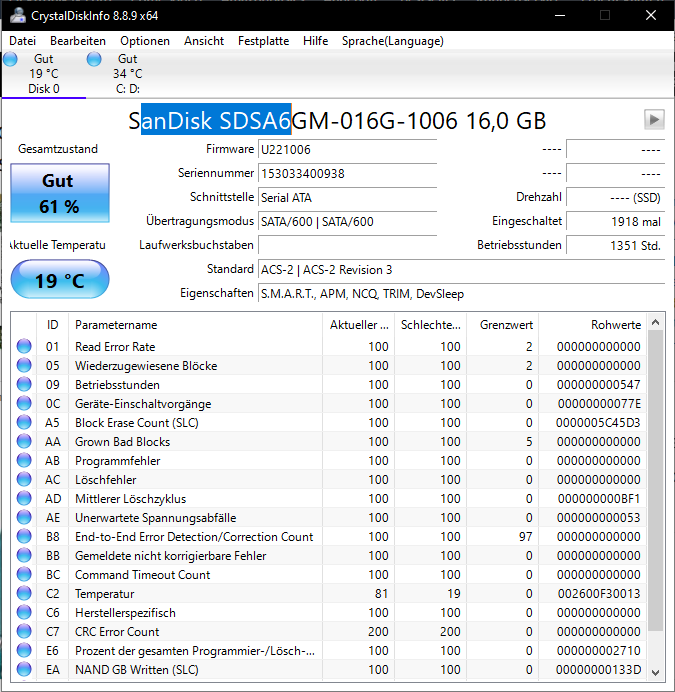Viewport: 675px width, 692px height.
Task: Click the SanDisk model name title
Action: tap(337, 120)
